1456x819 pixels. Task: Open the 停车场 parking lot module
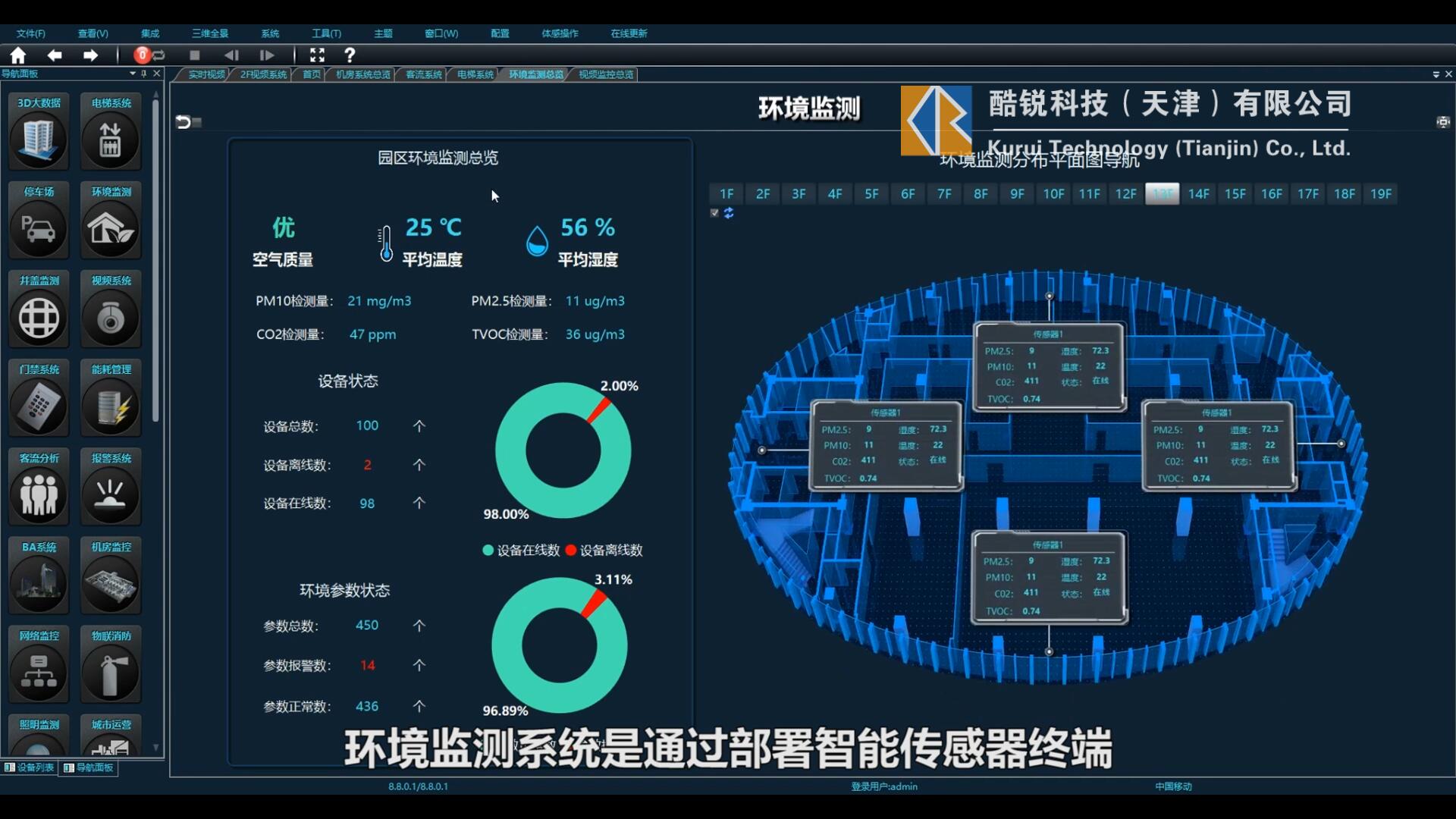[39, 228]
